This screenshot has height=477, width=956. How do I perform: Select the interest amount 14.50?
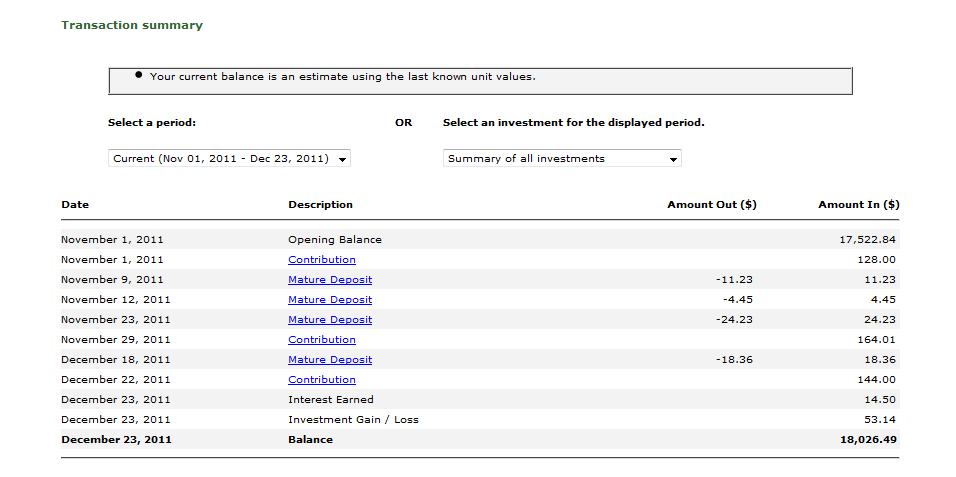pyautogui.click(x=880, y=400)
